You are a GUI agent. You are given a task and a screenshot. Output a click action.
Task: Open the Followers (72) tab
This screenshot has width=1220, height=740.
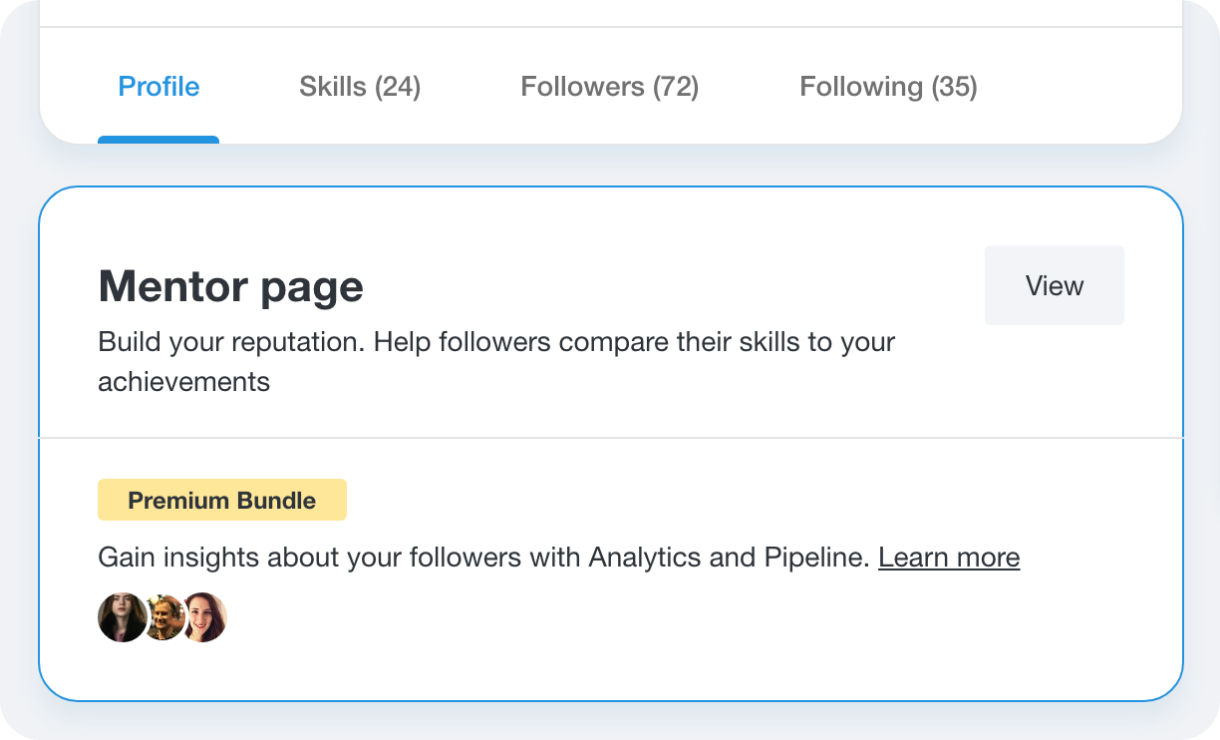610,87
